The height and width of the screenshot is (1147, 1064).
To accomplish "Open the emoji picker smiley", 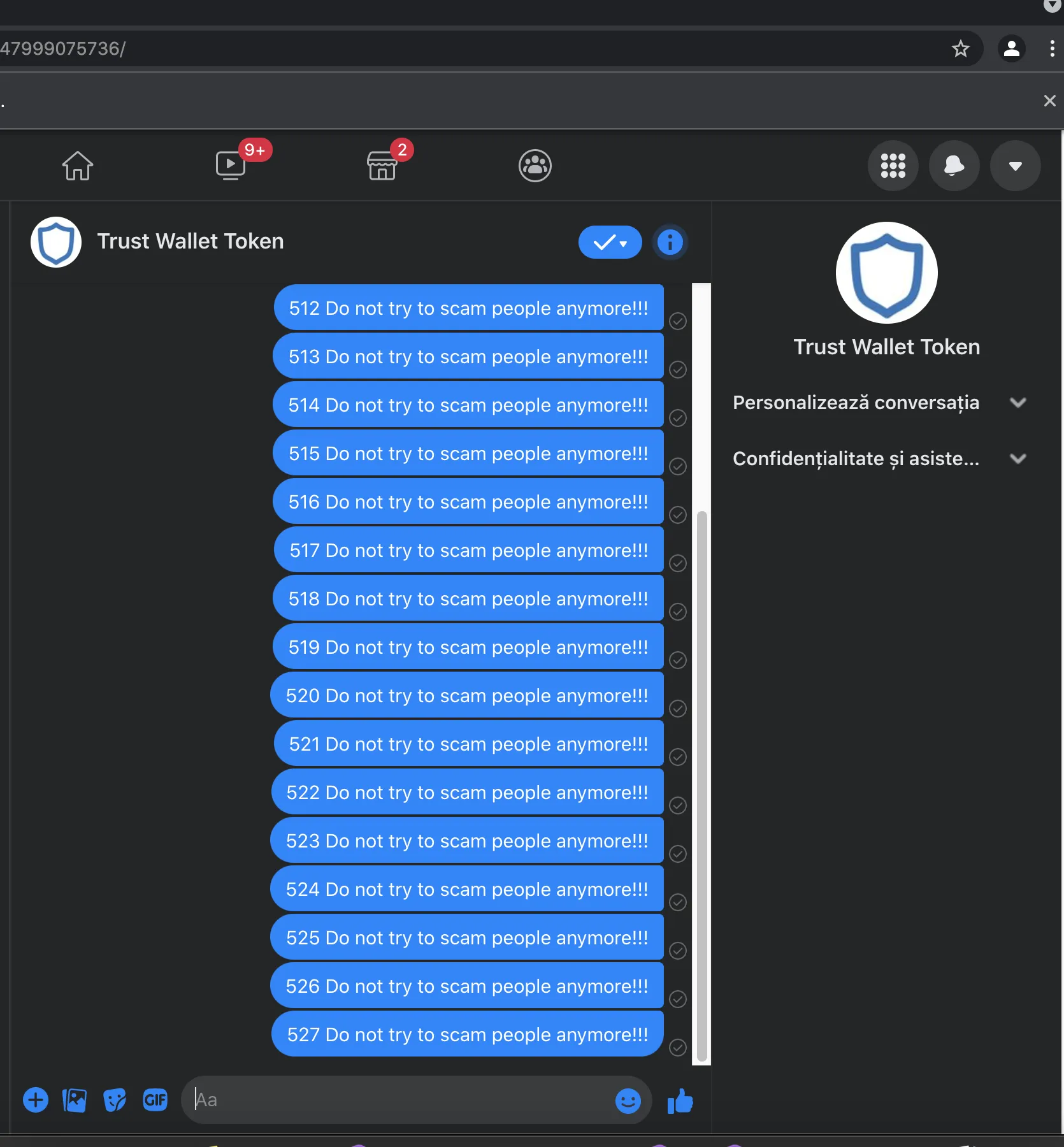I will point(628,1100).
